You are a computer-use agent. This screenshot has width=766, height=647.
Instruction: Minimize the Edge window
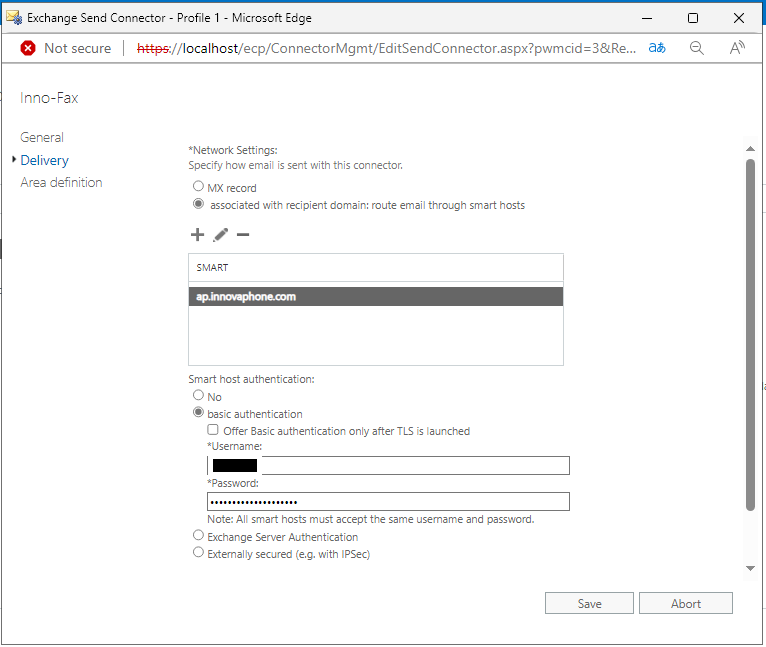(647, 18)
